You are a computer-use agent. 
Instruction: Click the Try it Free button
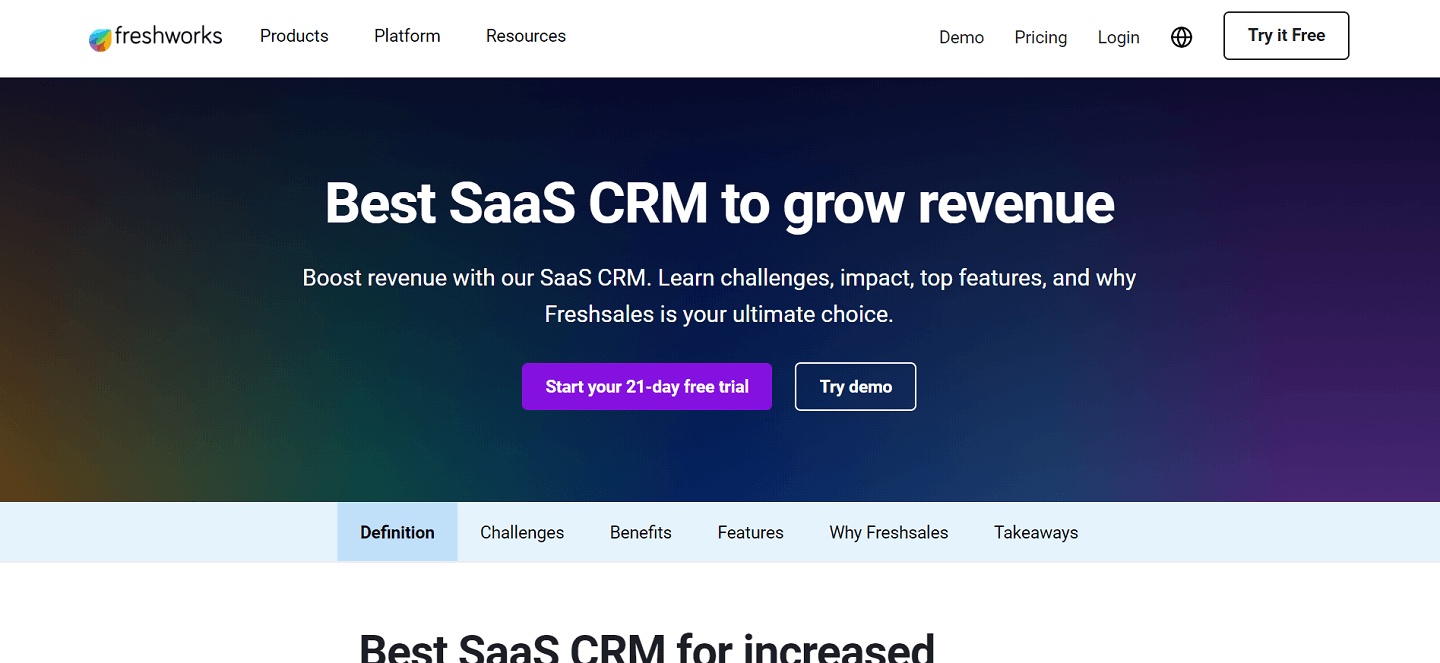1286,35
